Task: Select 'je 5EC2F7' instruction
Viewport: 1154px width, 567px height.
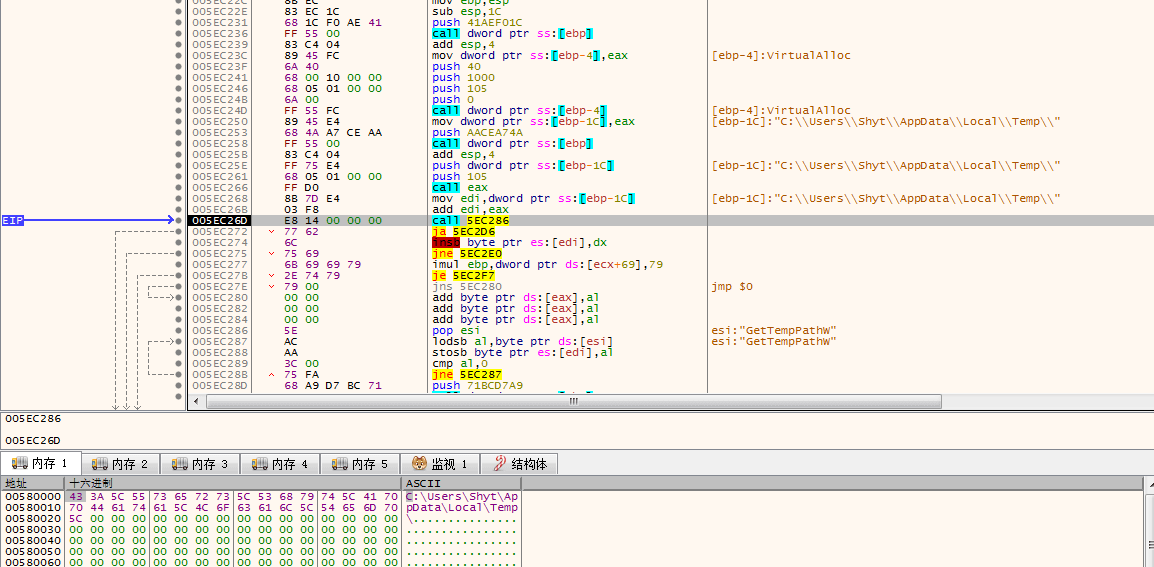Action: tap(463, 275)
